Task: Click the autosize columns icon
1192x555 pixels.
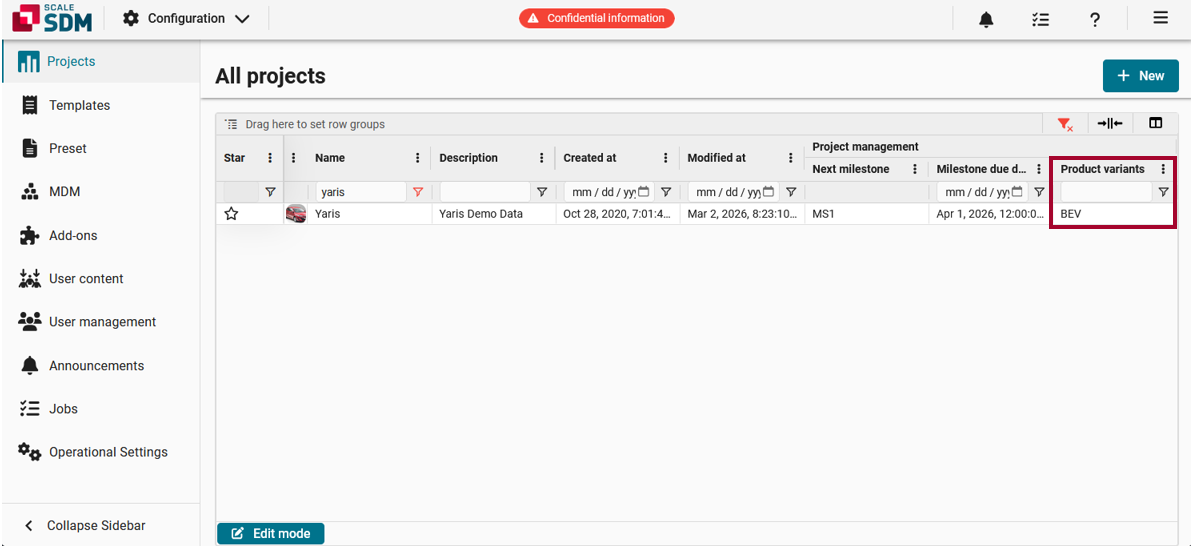Action: coord(1109,124)
